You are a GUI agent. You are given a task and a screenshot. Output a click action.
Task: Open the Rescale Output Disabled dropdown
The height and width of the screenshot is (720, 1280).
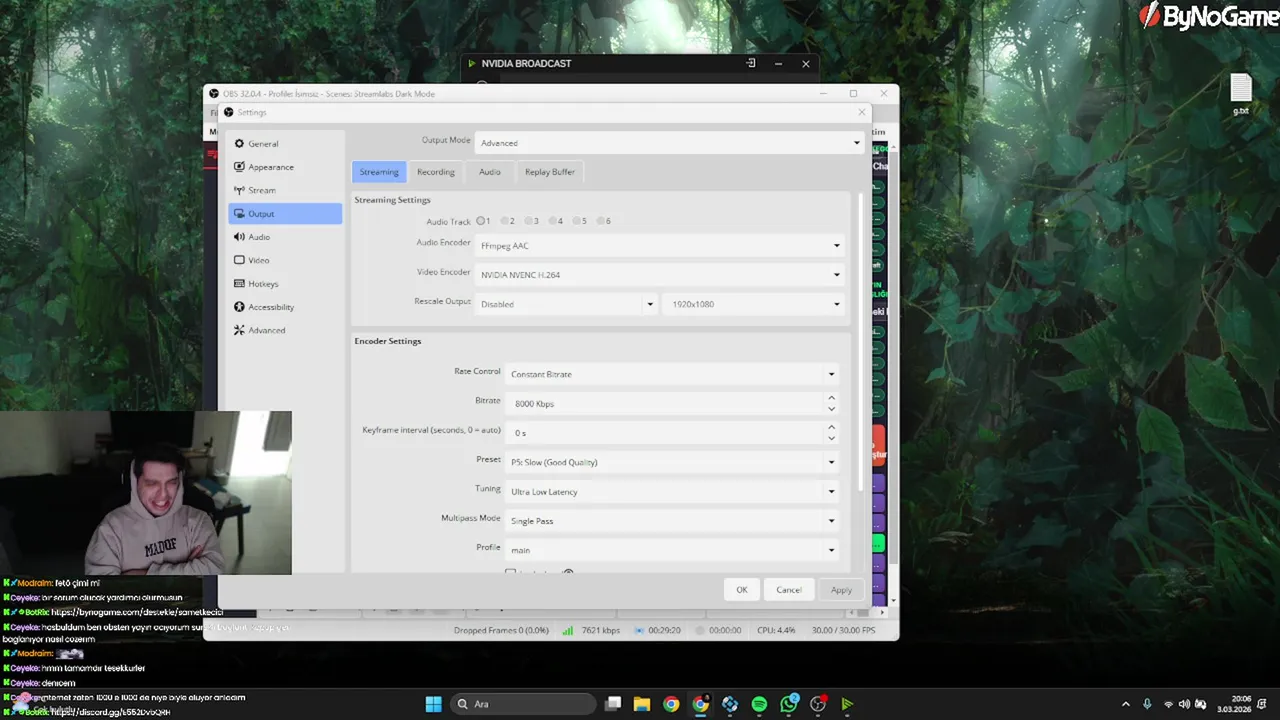pyautogui.click(x=566, y=304)
